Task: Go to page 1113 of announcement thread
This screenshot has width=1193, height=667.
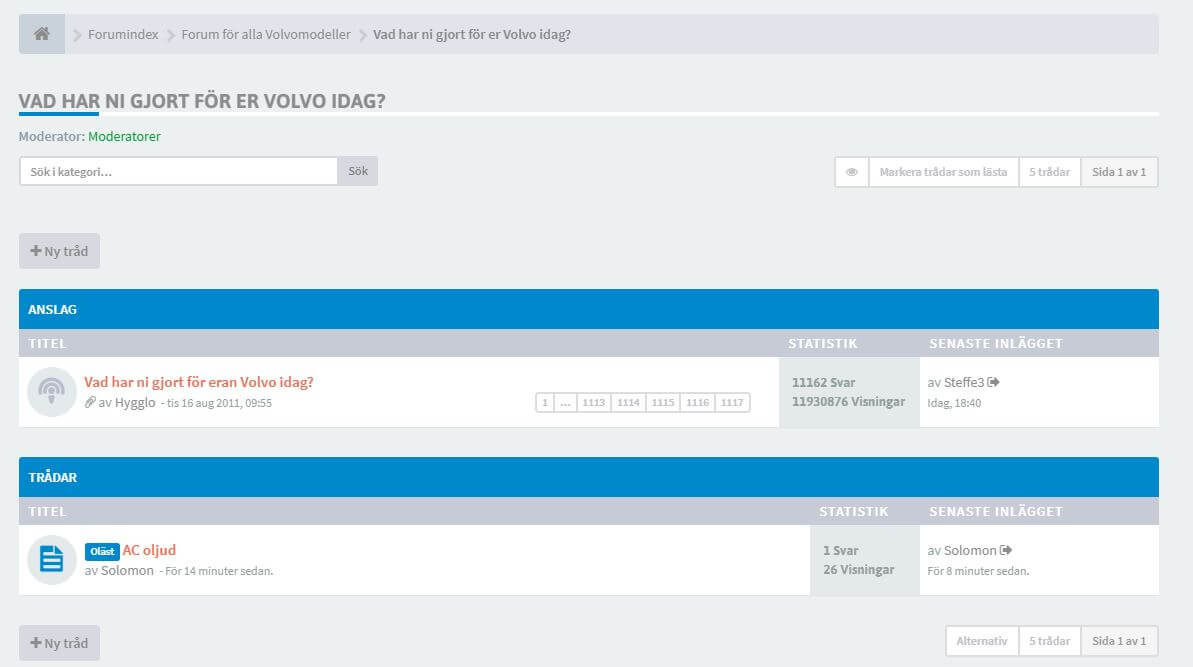Action: [593, 402]
